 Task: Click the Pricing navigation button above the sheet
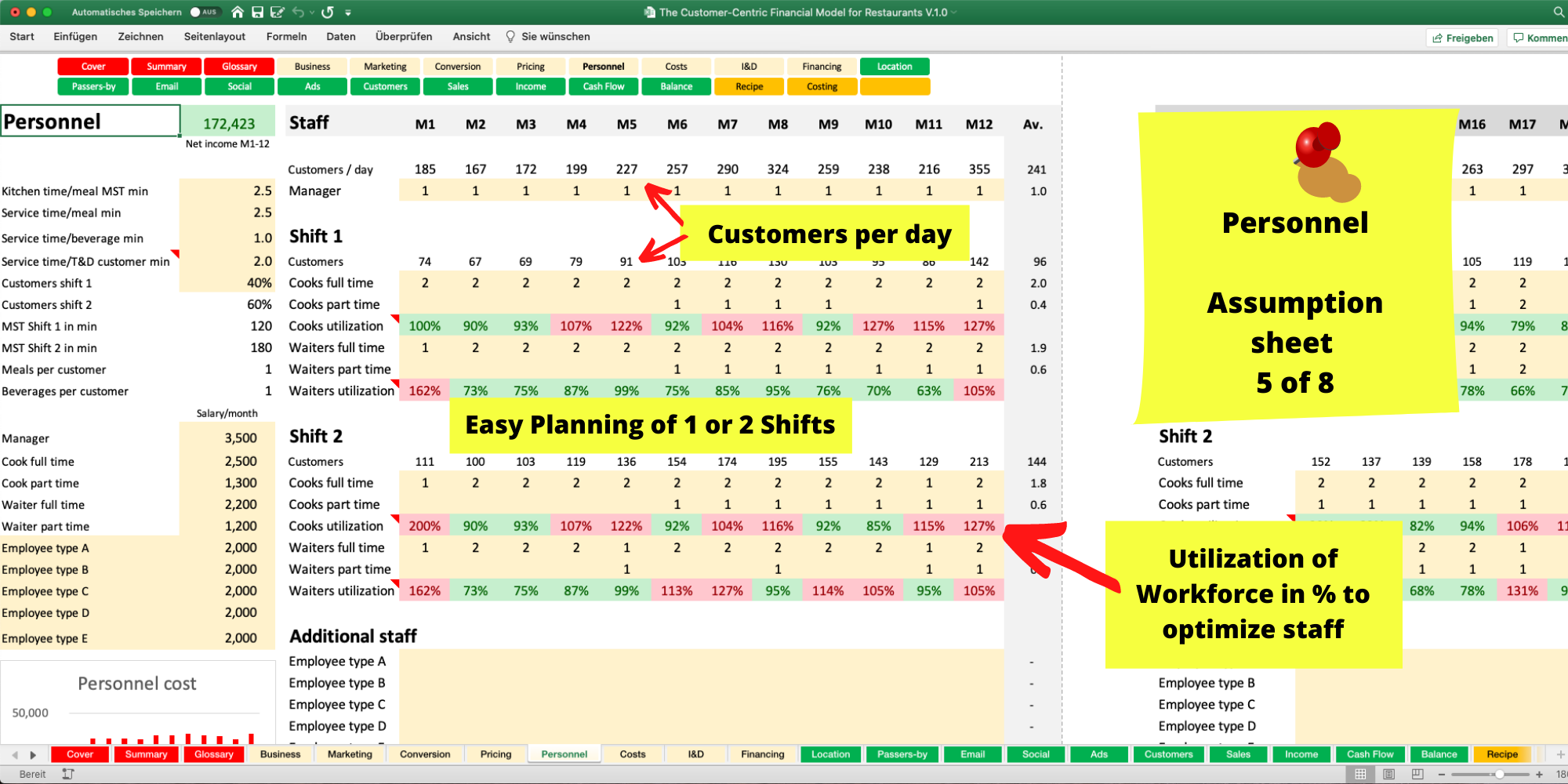531,67
